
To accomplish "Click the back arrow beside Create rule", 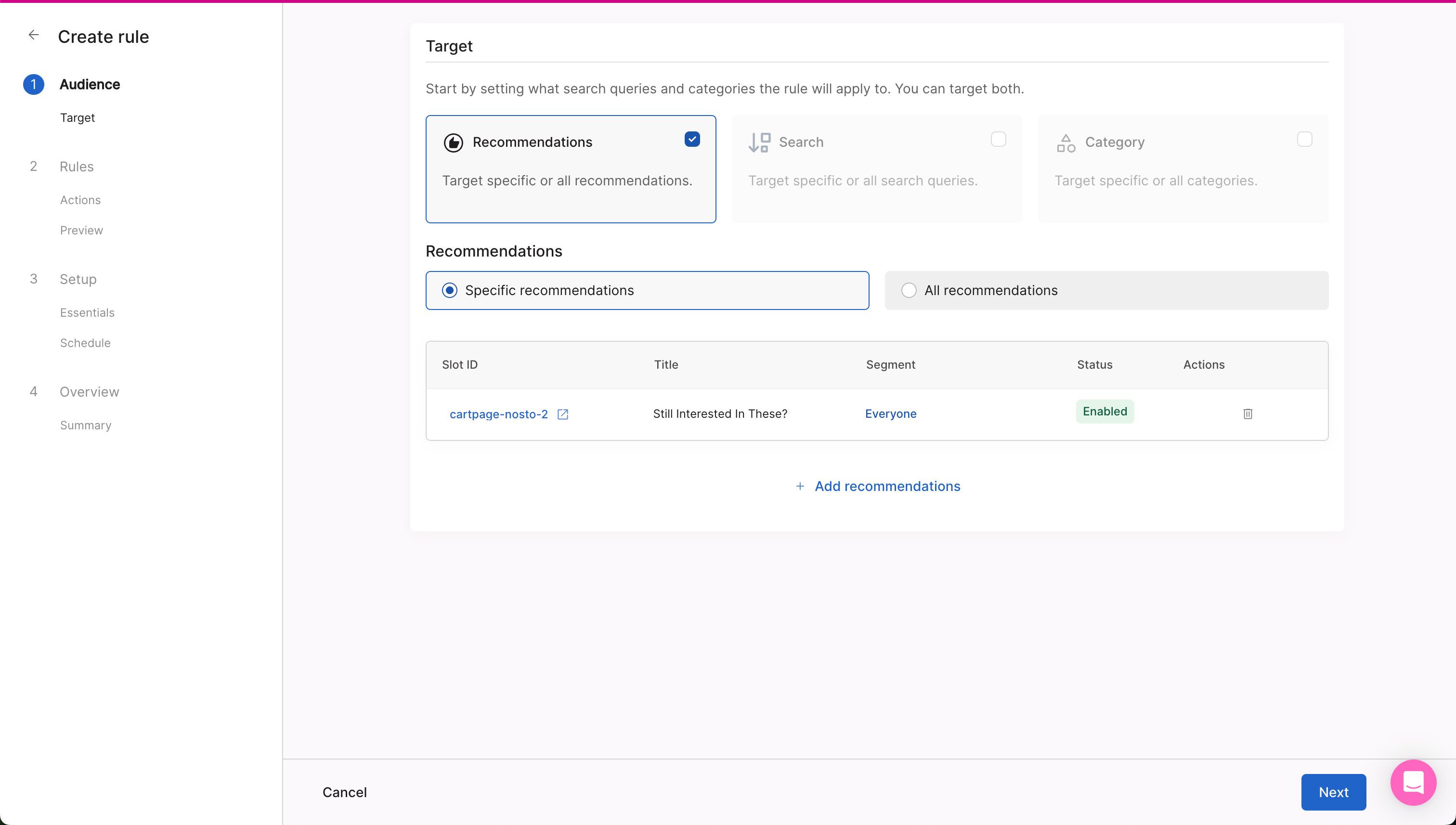I will tap(34, 35).
